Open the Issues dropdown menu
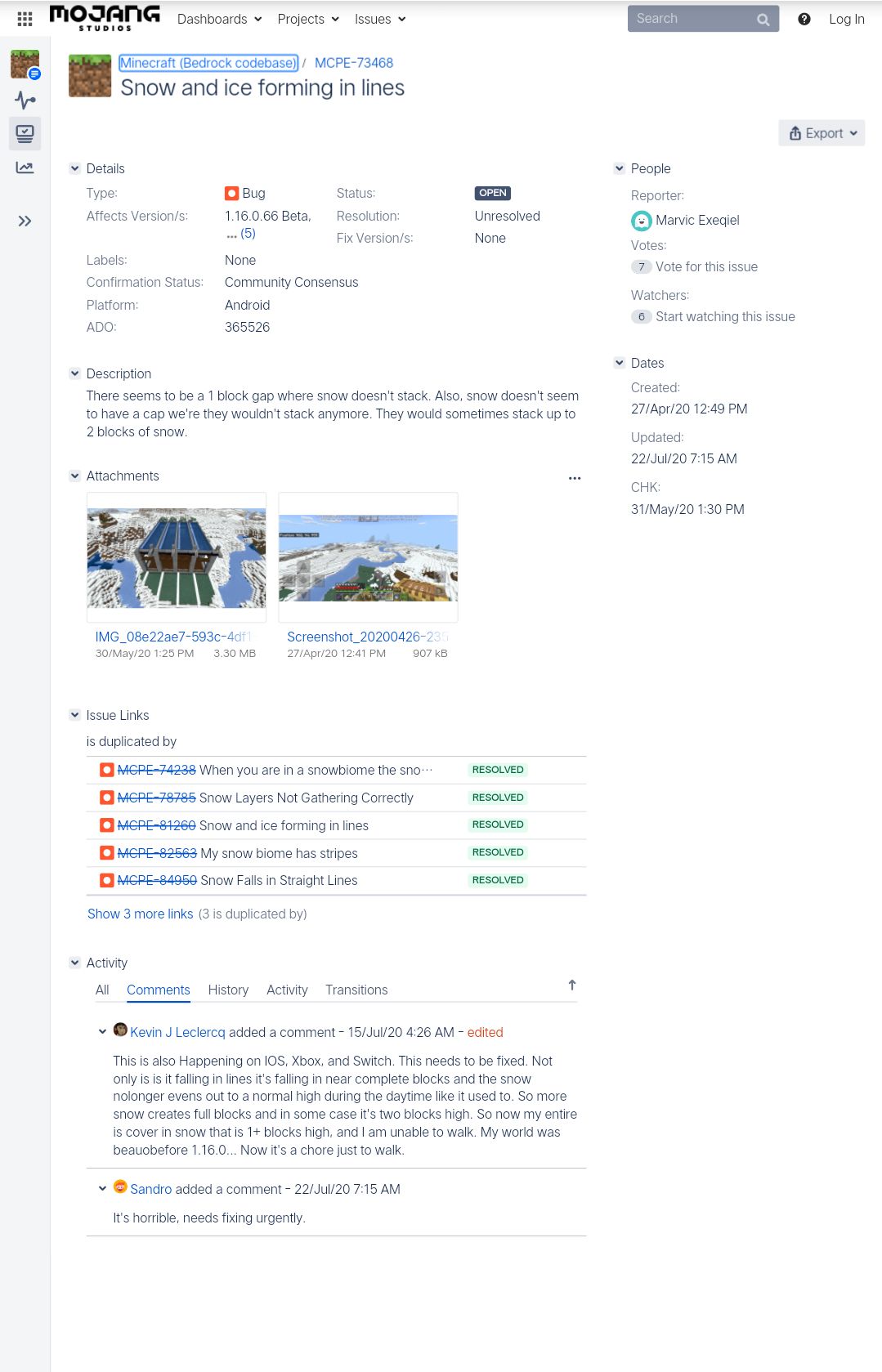This screenshot has height=1372, width=882. pos(380,19)
